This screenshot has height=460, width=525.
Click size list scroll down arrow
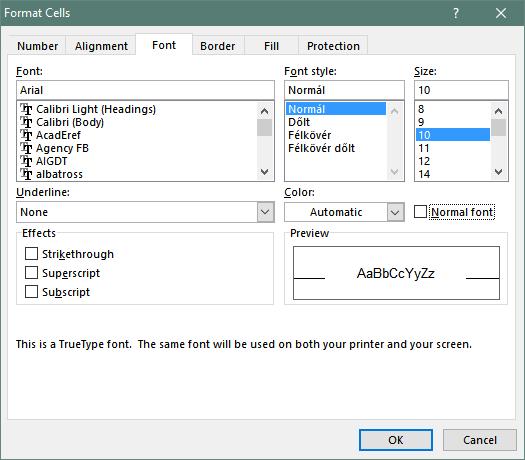(499, 172)
